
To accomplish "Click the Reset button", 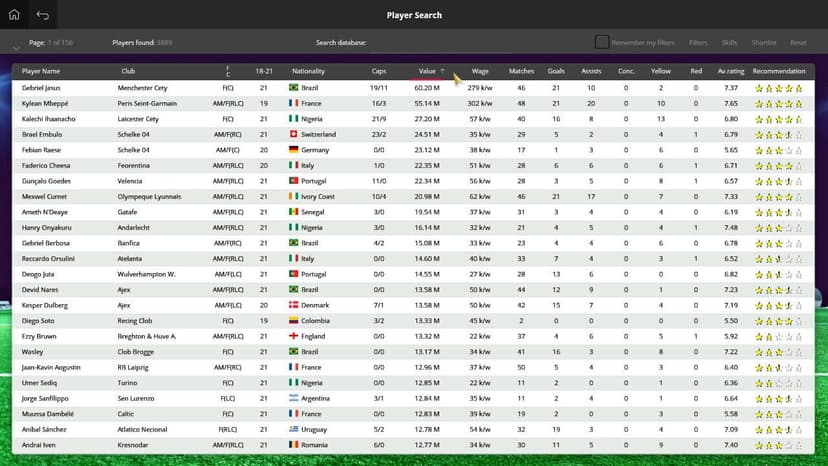I will 798,43.
